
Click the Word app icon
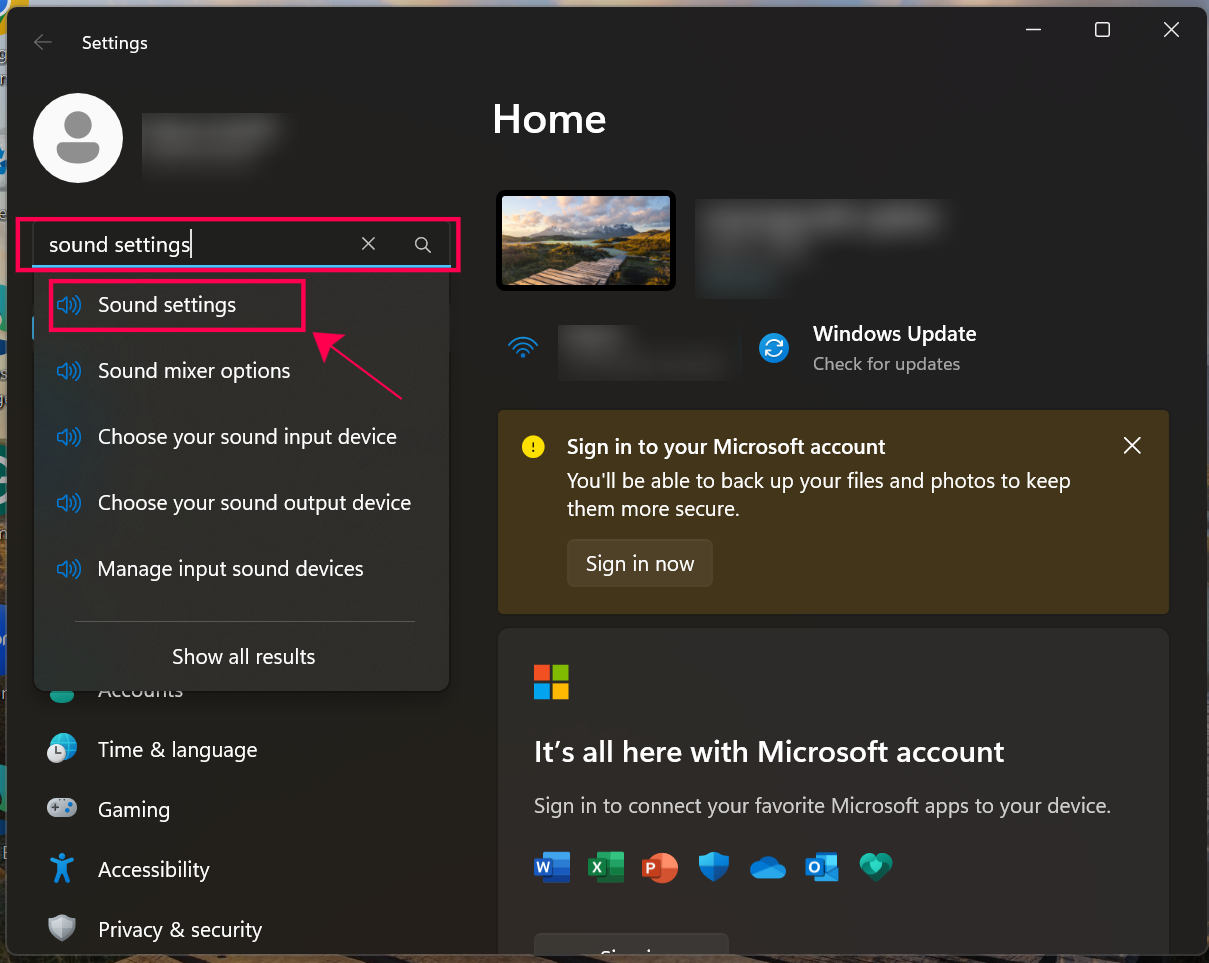[x=552, y=867]
